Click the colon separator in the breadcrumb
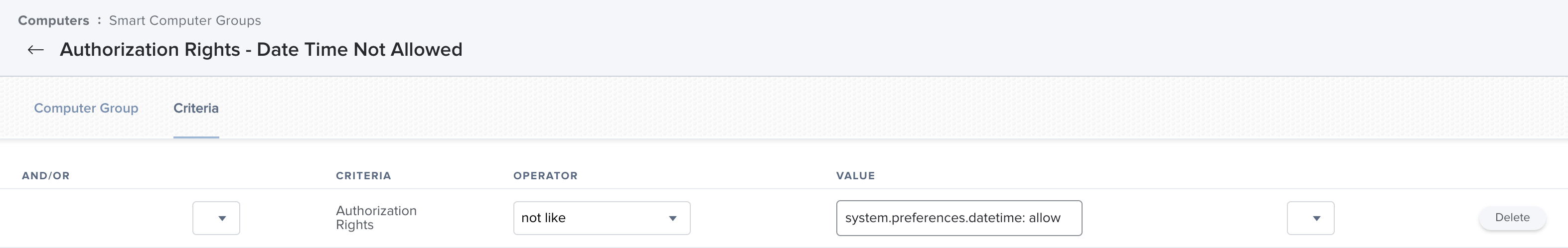The height and width of the screenshot is (248, 1568). (99, 21)
